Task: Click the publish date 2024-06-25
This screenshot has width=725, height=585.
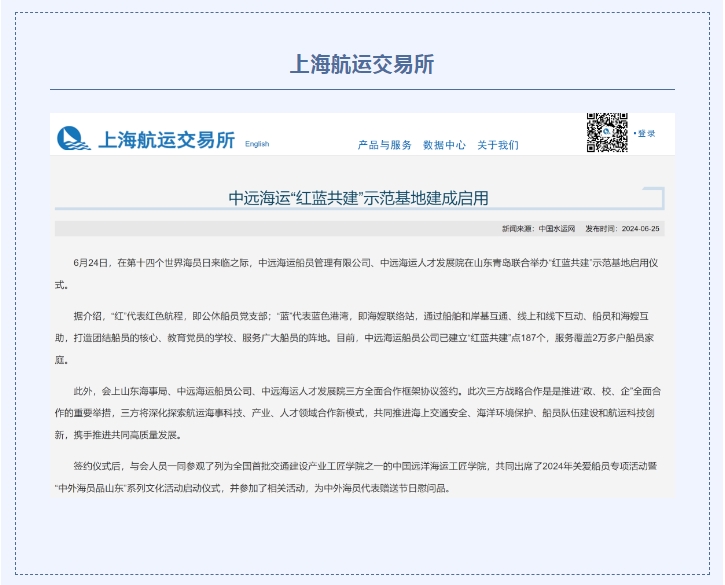Action: pos(640,229)
